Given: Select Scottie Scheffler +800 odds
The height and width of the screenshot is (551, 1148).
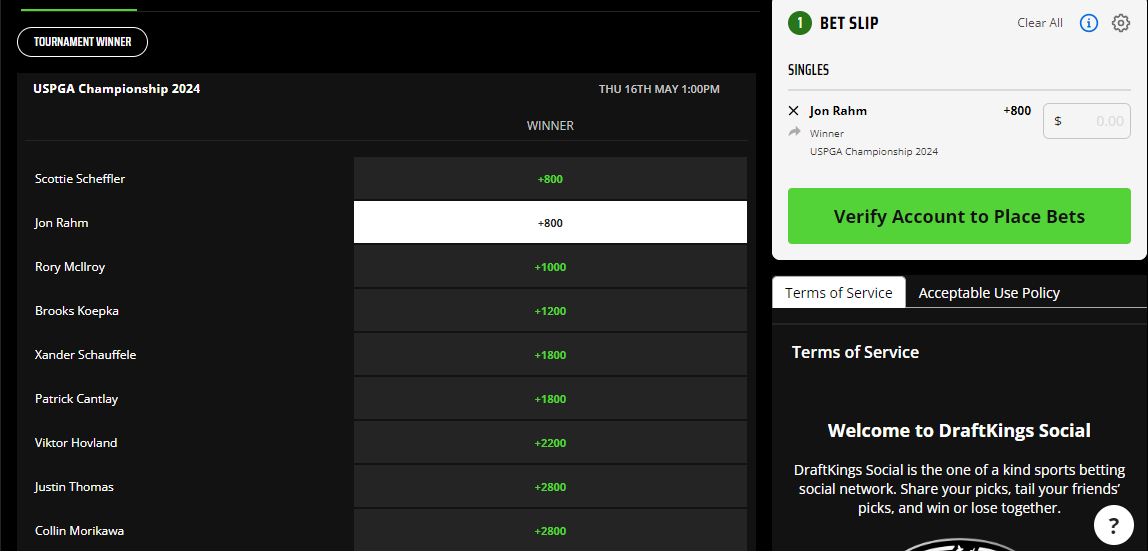Looking at the screenshot, I should tap(550, 179).
